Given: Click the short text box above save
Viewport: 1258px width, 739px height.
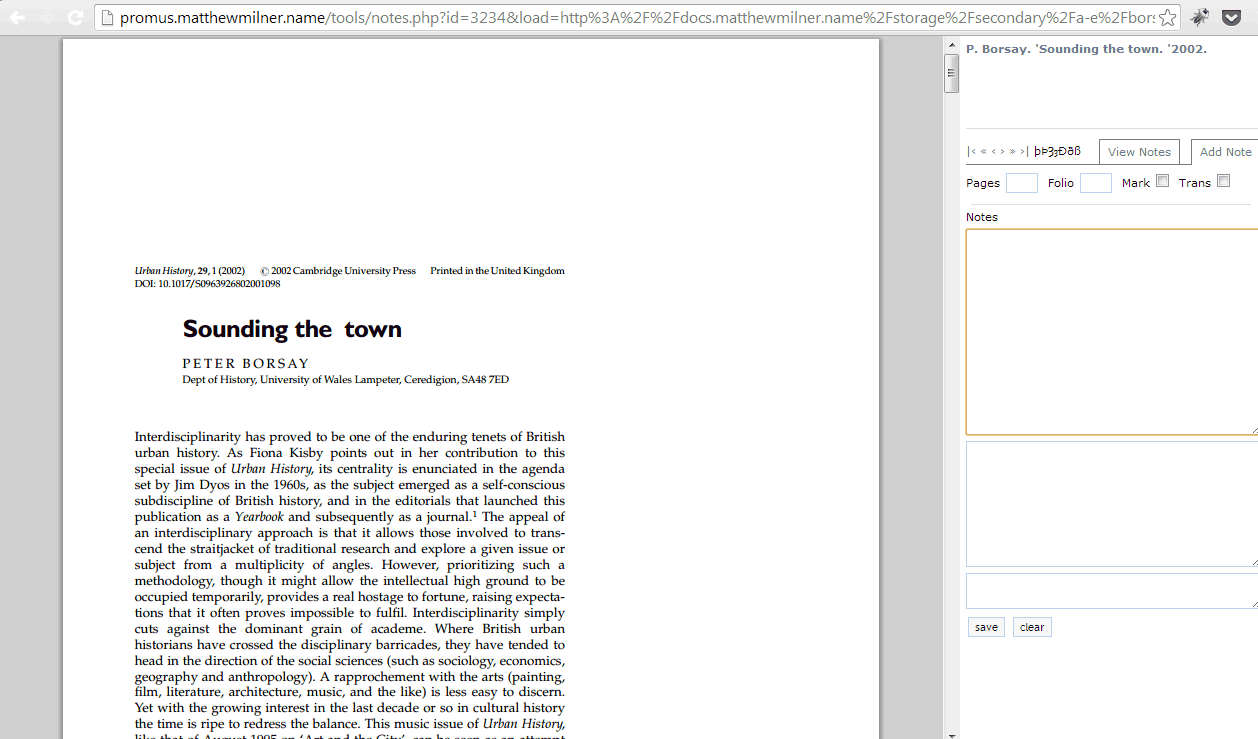Looking at the screenshot, I should [1112, 591].
